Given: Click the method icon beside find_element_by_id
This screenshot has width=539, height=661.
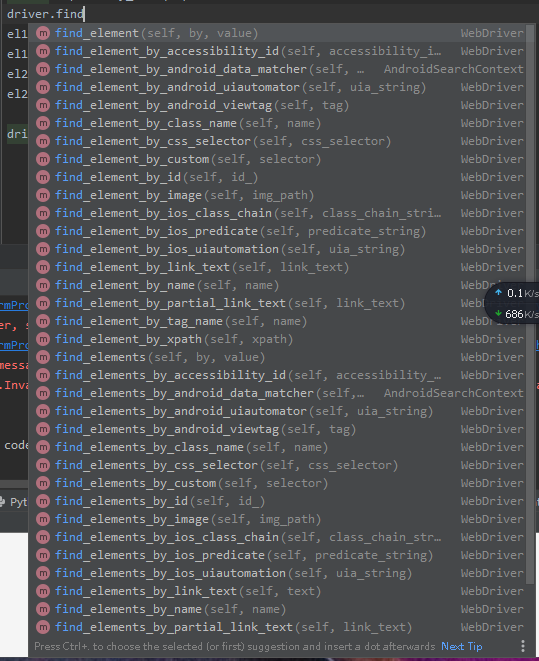Looking at the screenshot, I should tap(43, 177).
